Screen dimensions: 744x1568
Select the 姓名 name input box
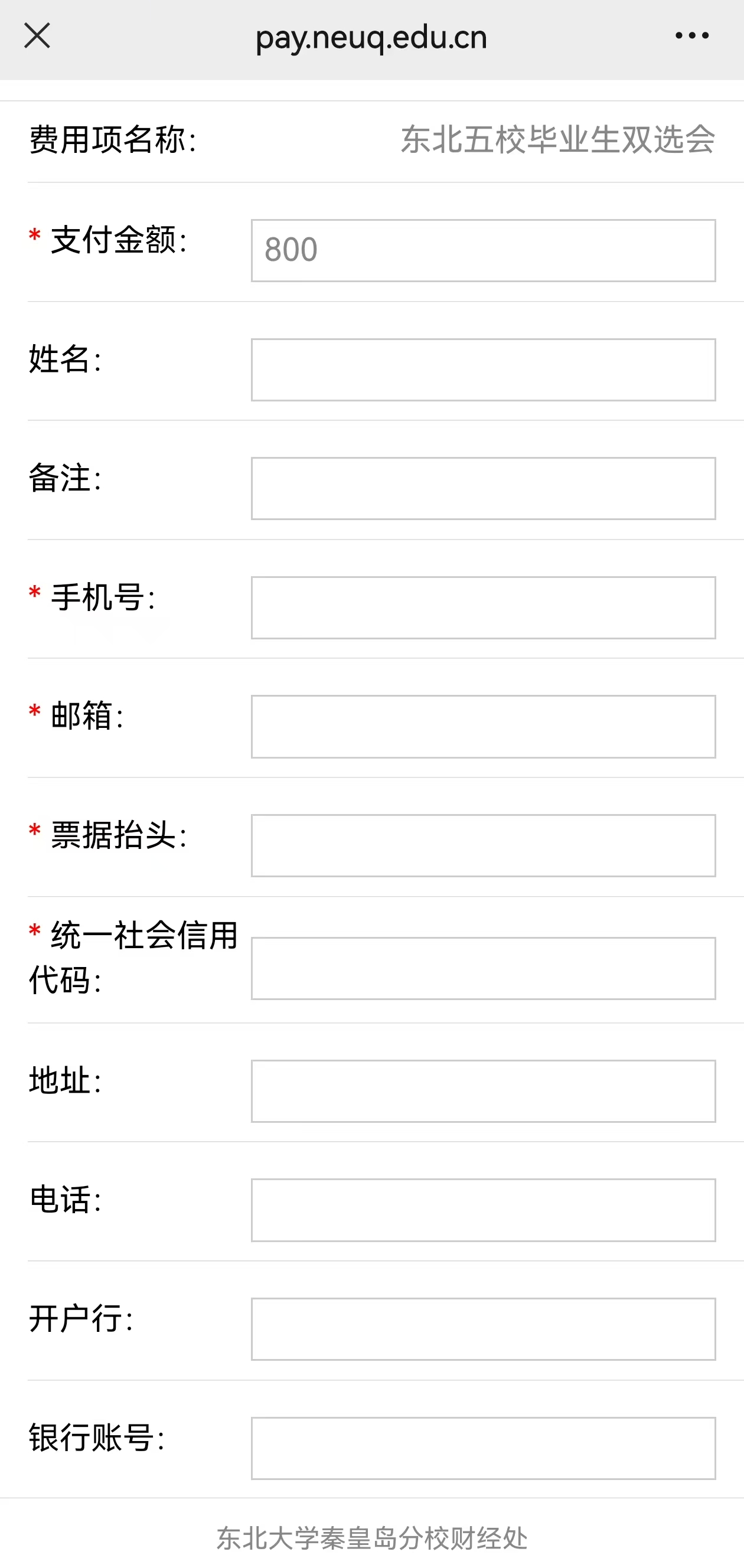click(484, 370)
